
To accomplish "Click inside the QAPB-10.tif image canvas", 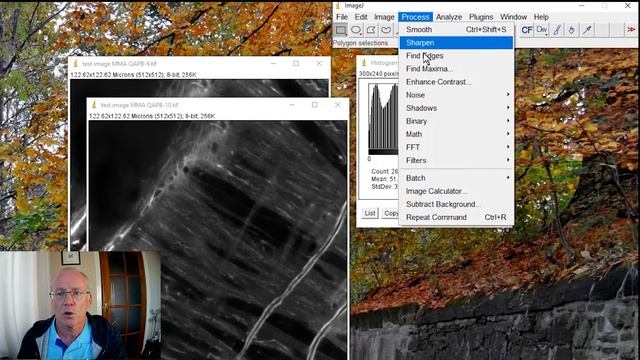I will click(218, 240).
